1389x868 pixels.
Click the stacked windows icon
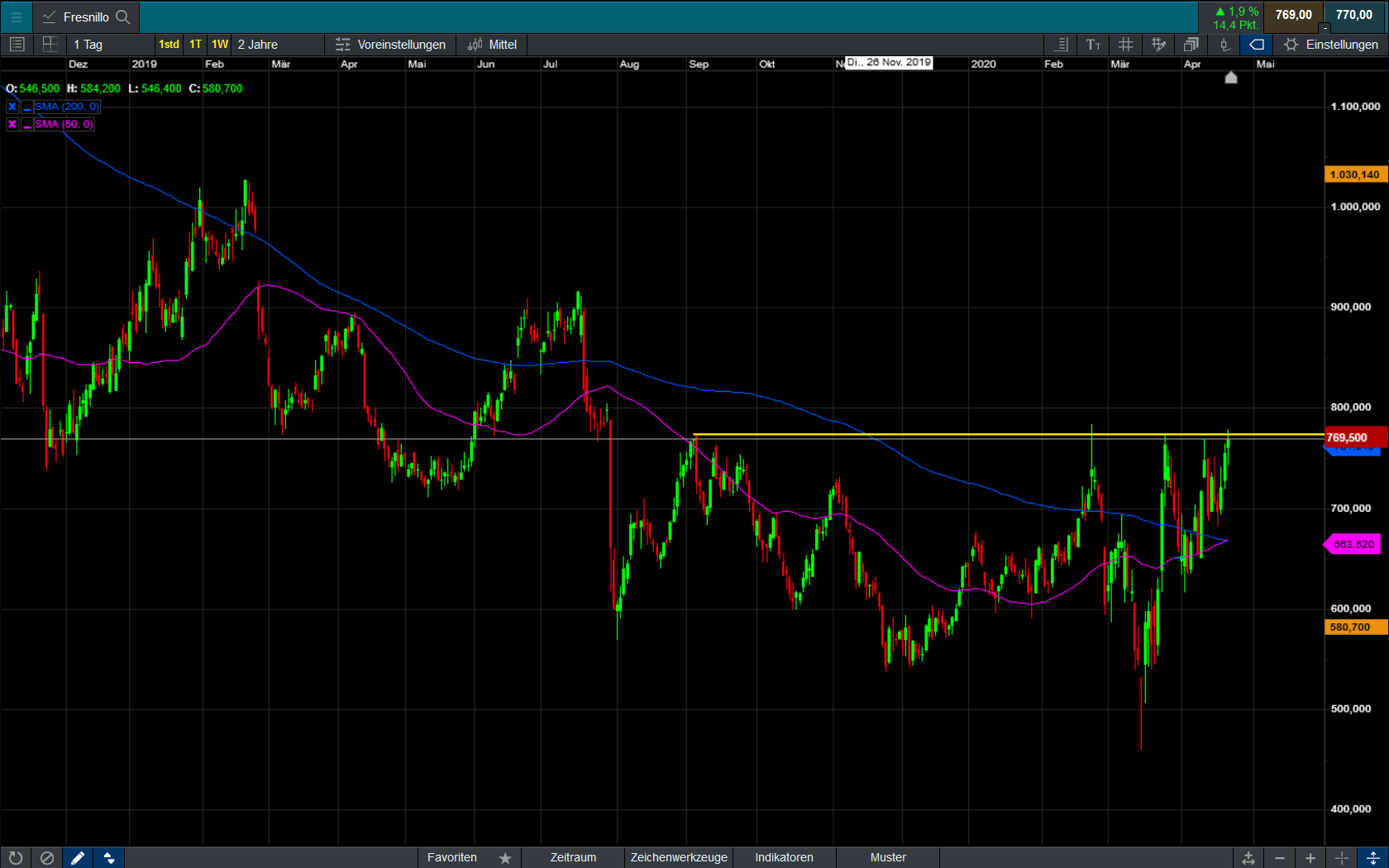pos(1191,45)
